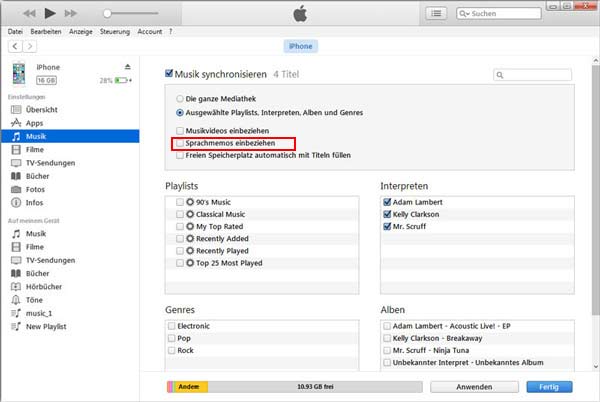Check the Recently Played playlist
Image resolution: width=600 pixels, height=402 pixels.
pos(180,251)
